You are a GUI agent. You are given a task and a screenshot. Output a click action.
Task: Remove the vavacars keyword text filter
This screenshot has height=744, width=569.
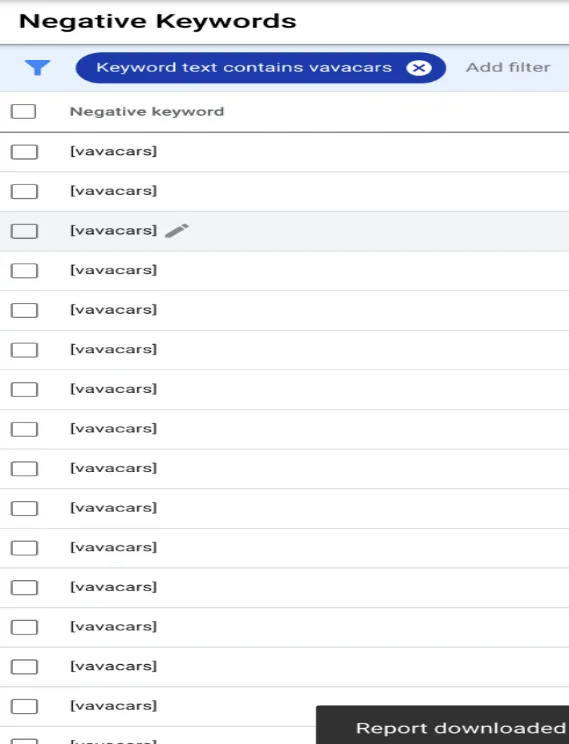pos(419,68)
